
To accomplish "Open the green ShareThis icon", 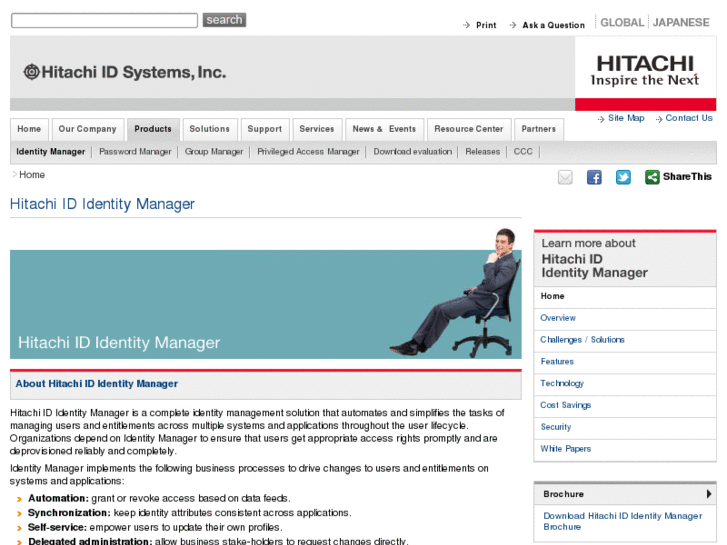I will pos(652,177).
